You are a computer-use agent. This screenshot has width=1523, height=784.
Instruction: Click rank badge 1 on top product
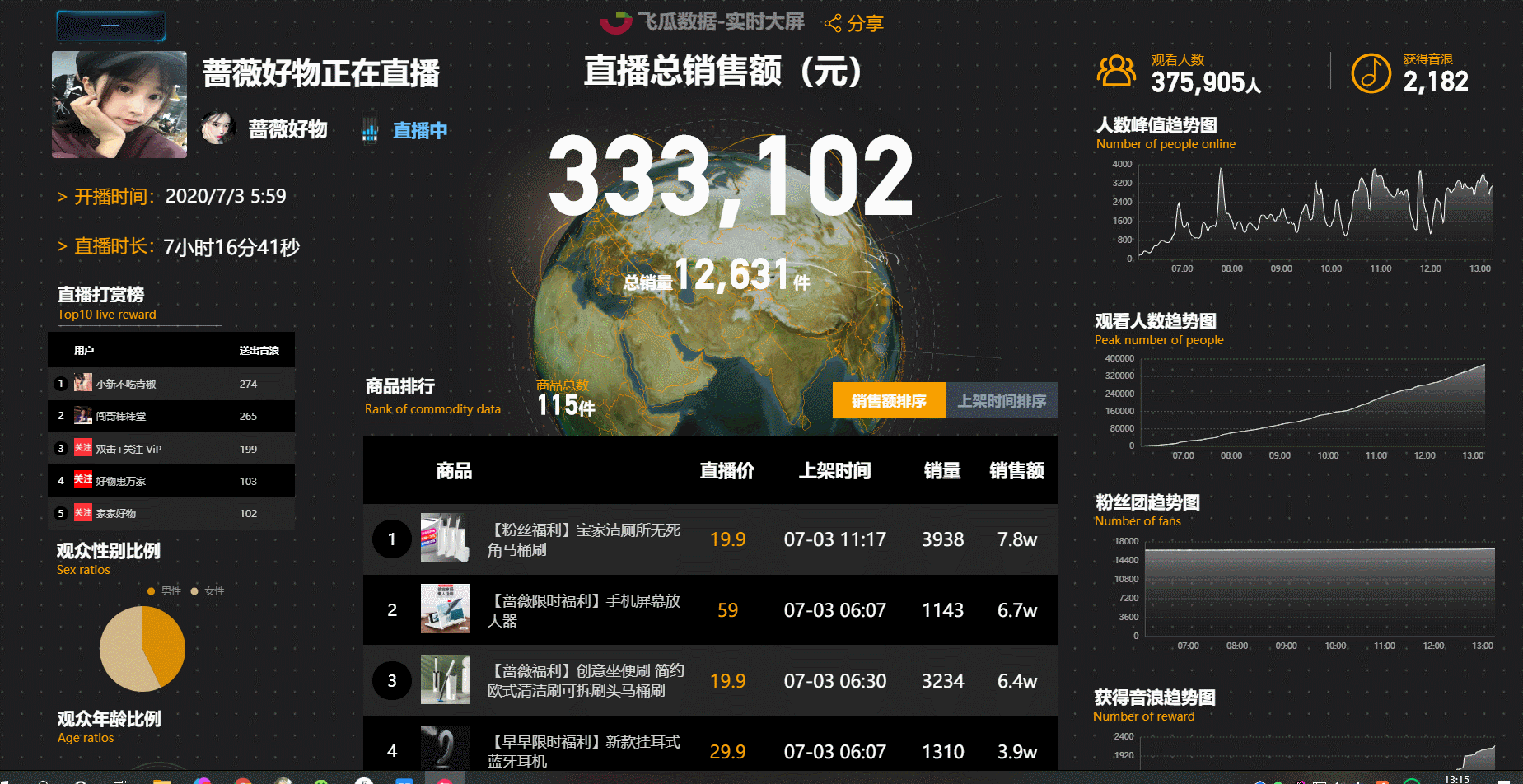(391, 539)
